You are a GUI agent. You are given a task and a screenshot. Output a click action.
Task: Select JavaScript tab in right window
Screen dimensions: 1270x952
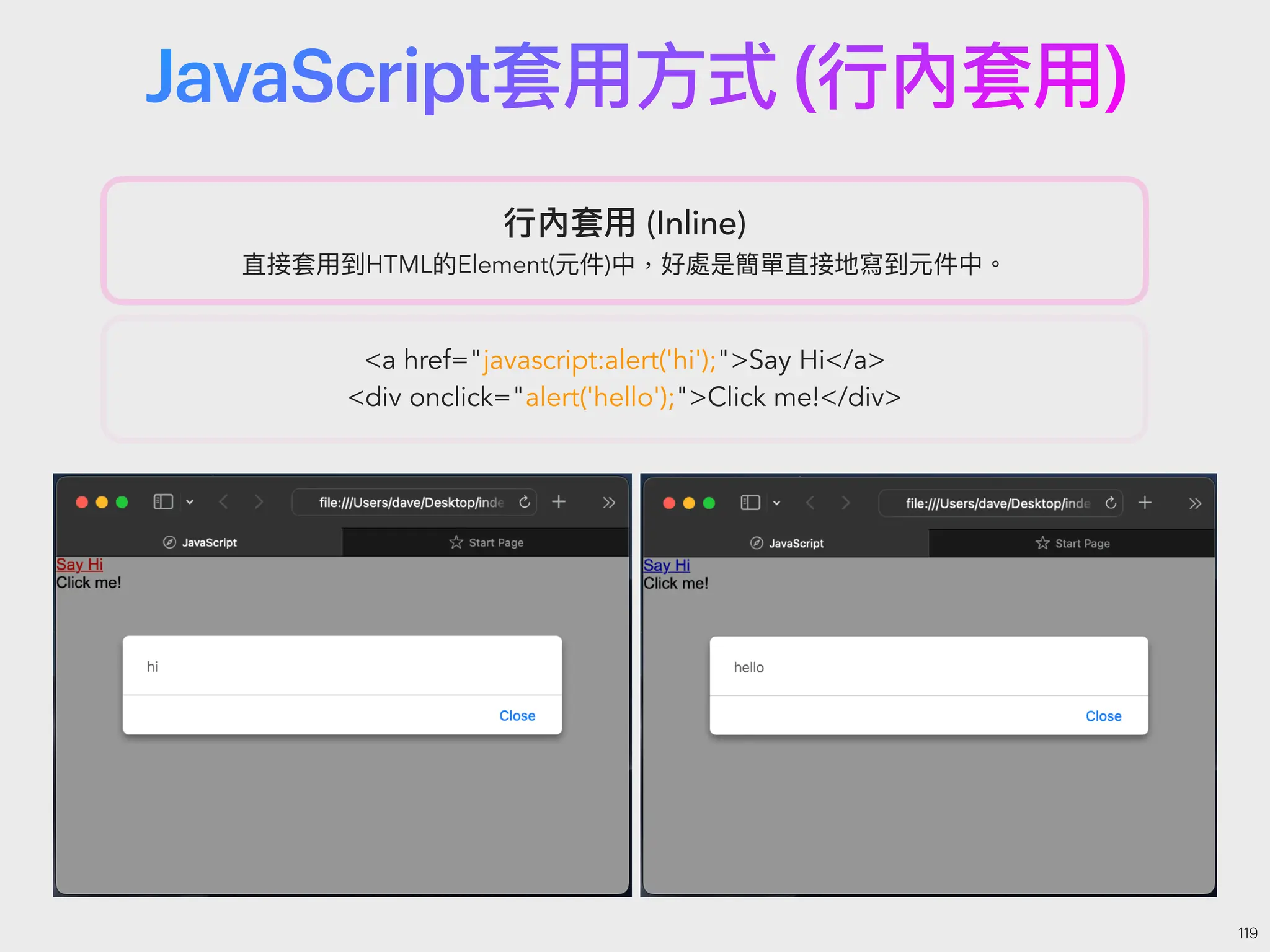786,544
